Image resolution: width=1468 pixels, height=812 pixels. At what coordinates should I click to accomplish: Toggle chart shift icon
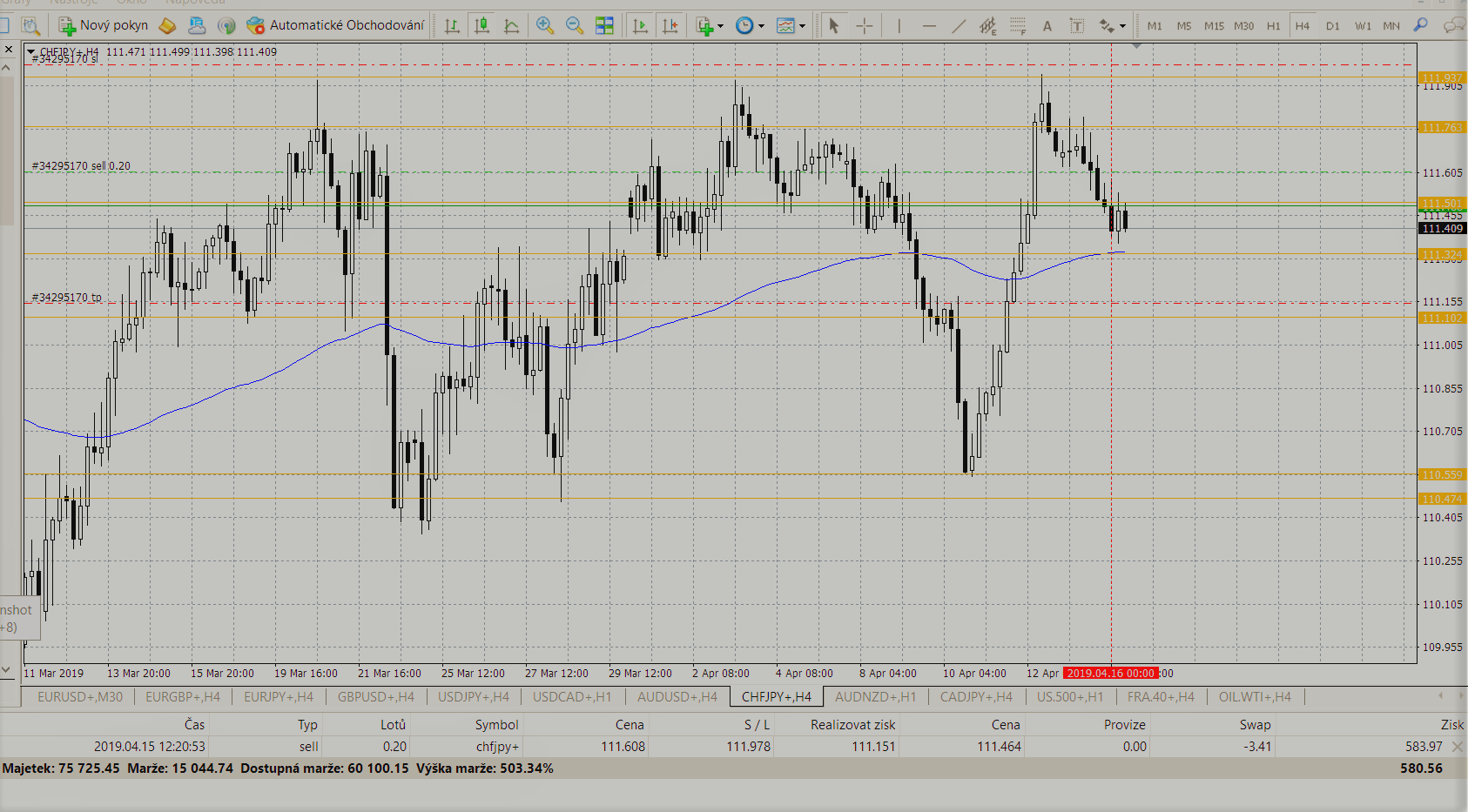pos(670,25)
